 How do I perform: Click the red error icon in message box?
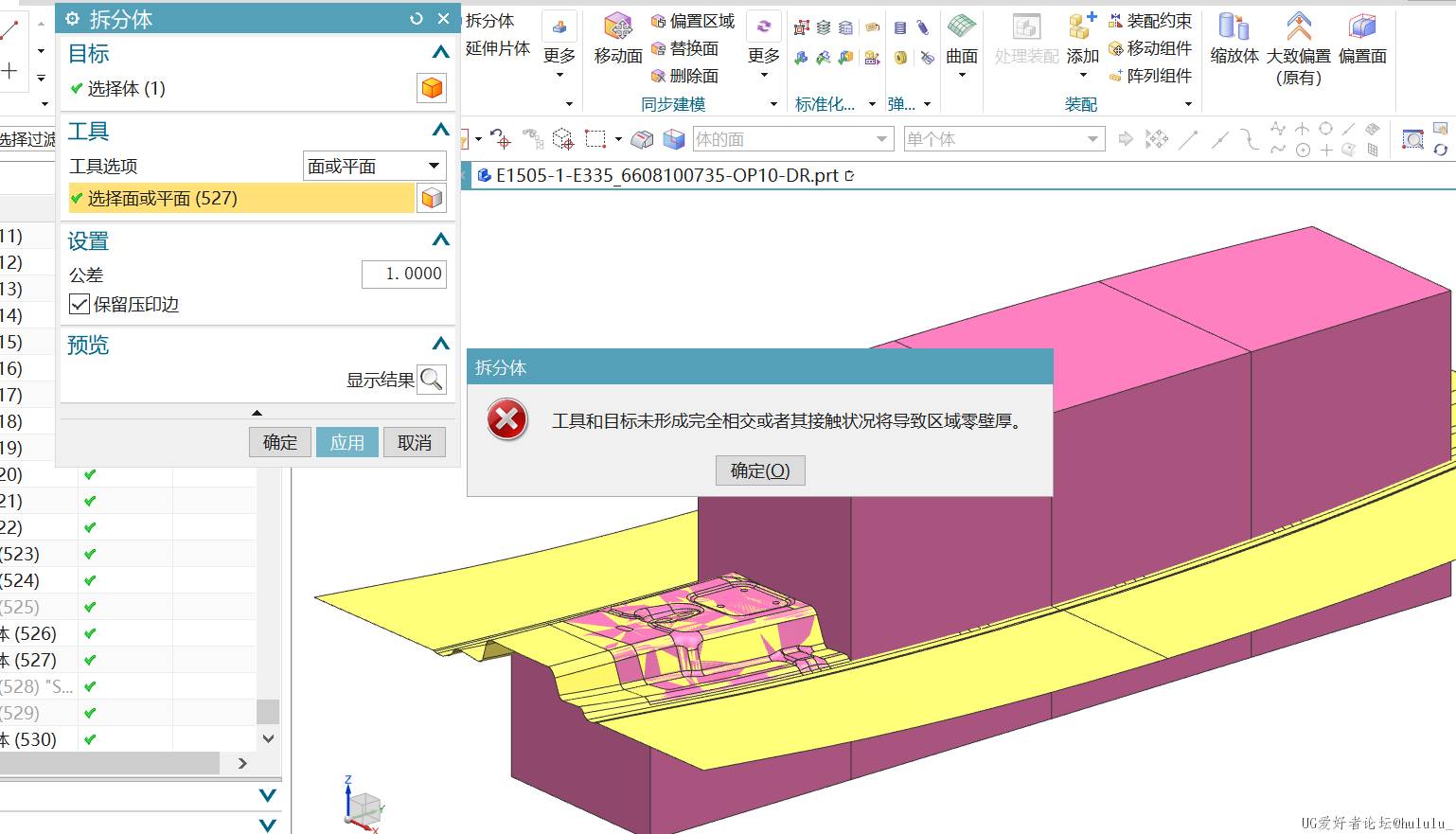507,419
